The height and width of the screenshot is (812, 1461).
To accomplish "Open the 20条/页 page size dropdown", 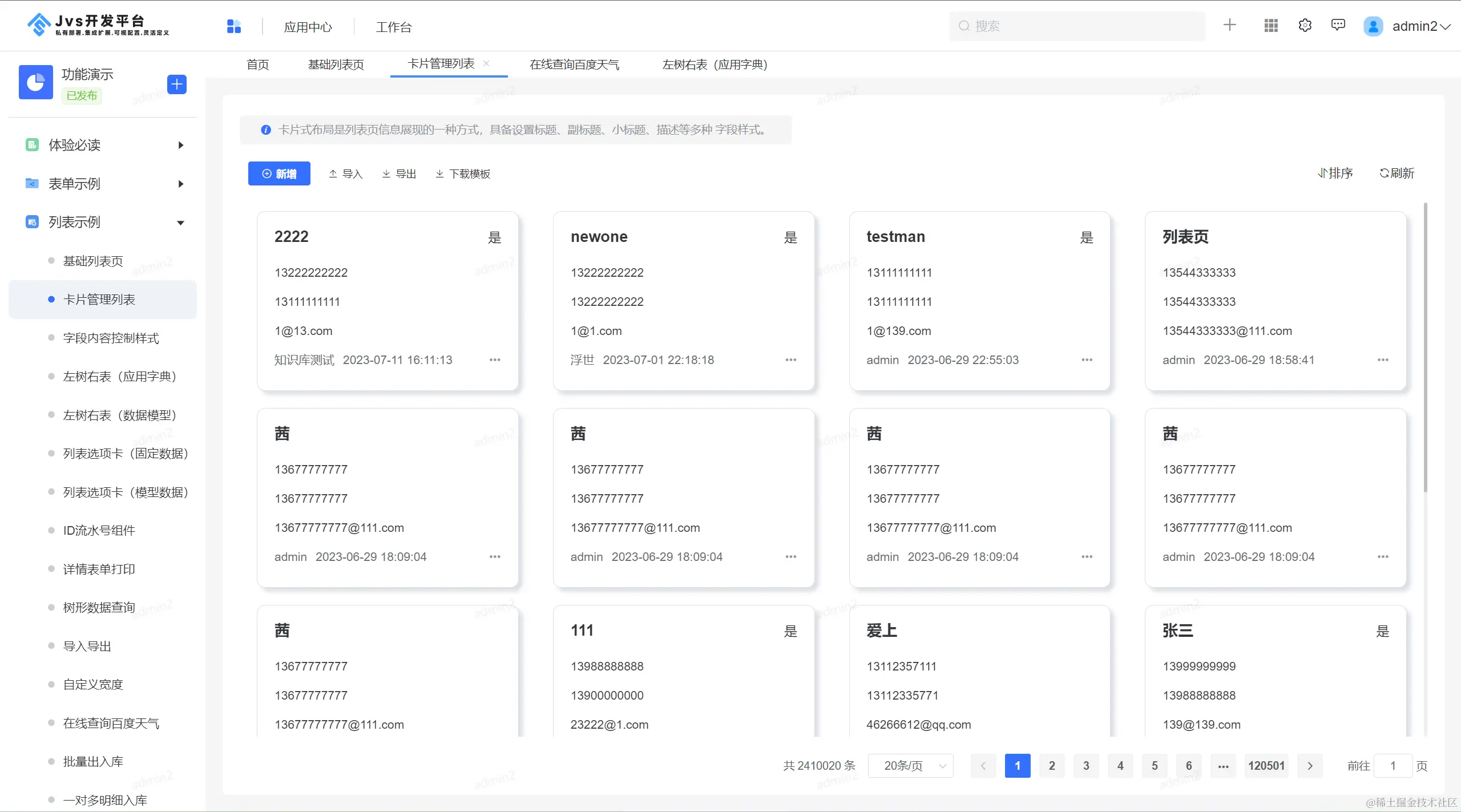I will coord(910,766).
